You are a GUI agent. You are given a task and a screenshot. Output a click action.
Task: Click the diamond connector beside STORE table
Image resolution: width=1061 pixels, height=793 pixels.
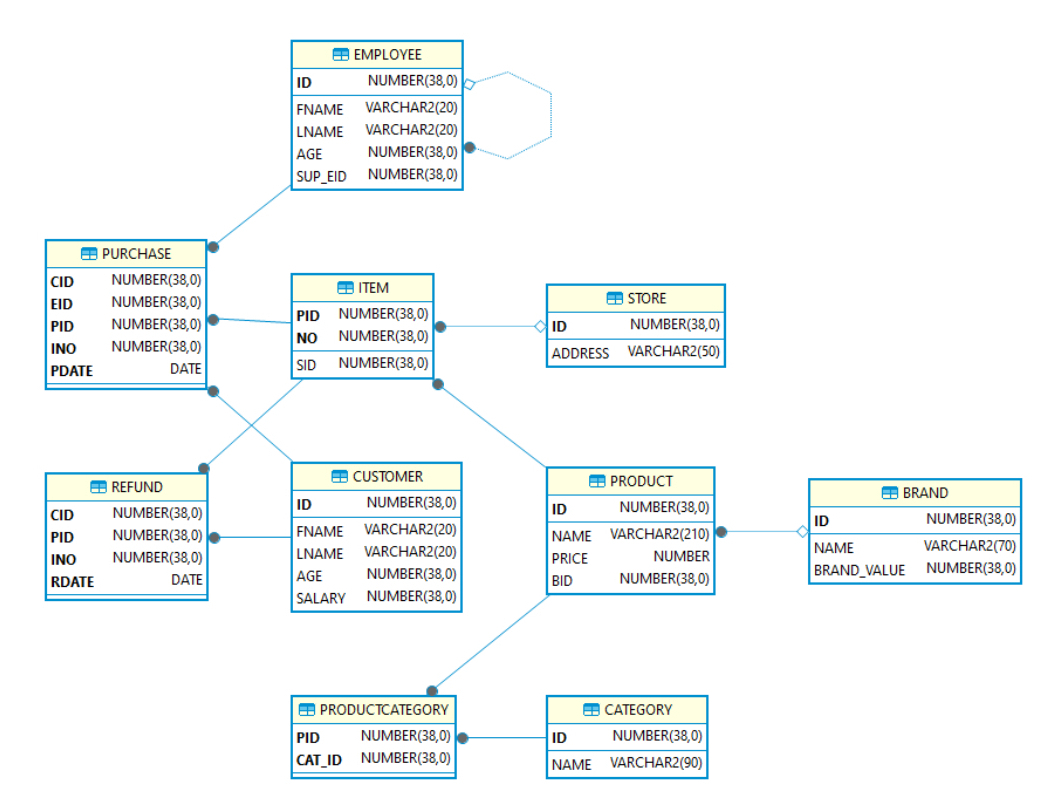click(x=540, y=325)
